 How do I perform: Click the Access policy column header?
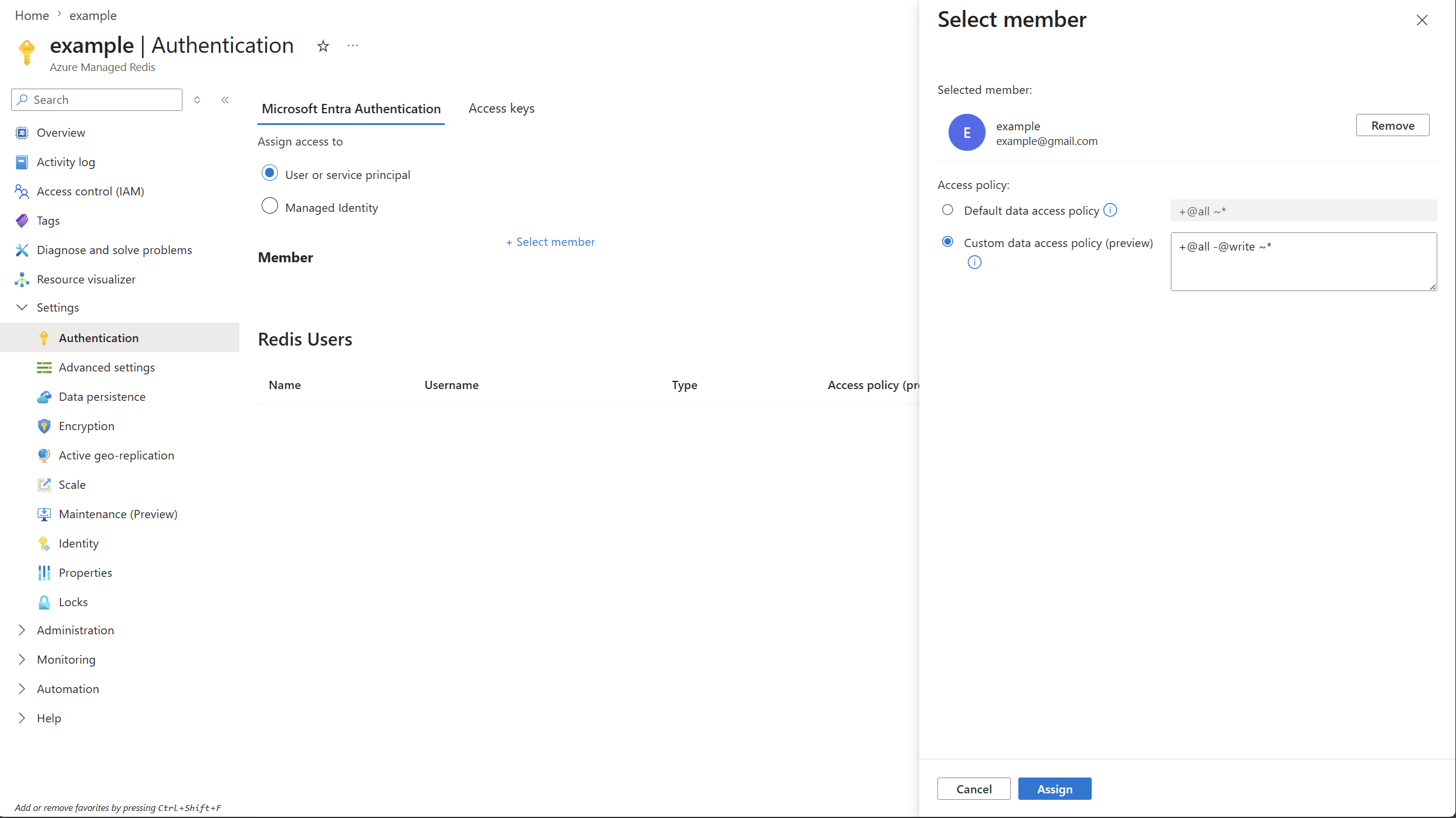(873, 386)
